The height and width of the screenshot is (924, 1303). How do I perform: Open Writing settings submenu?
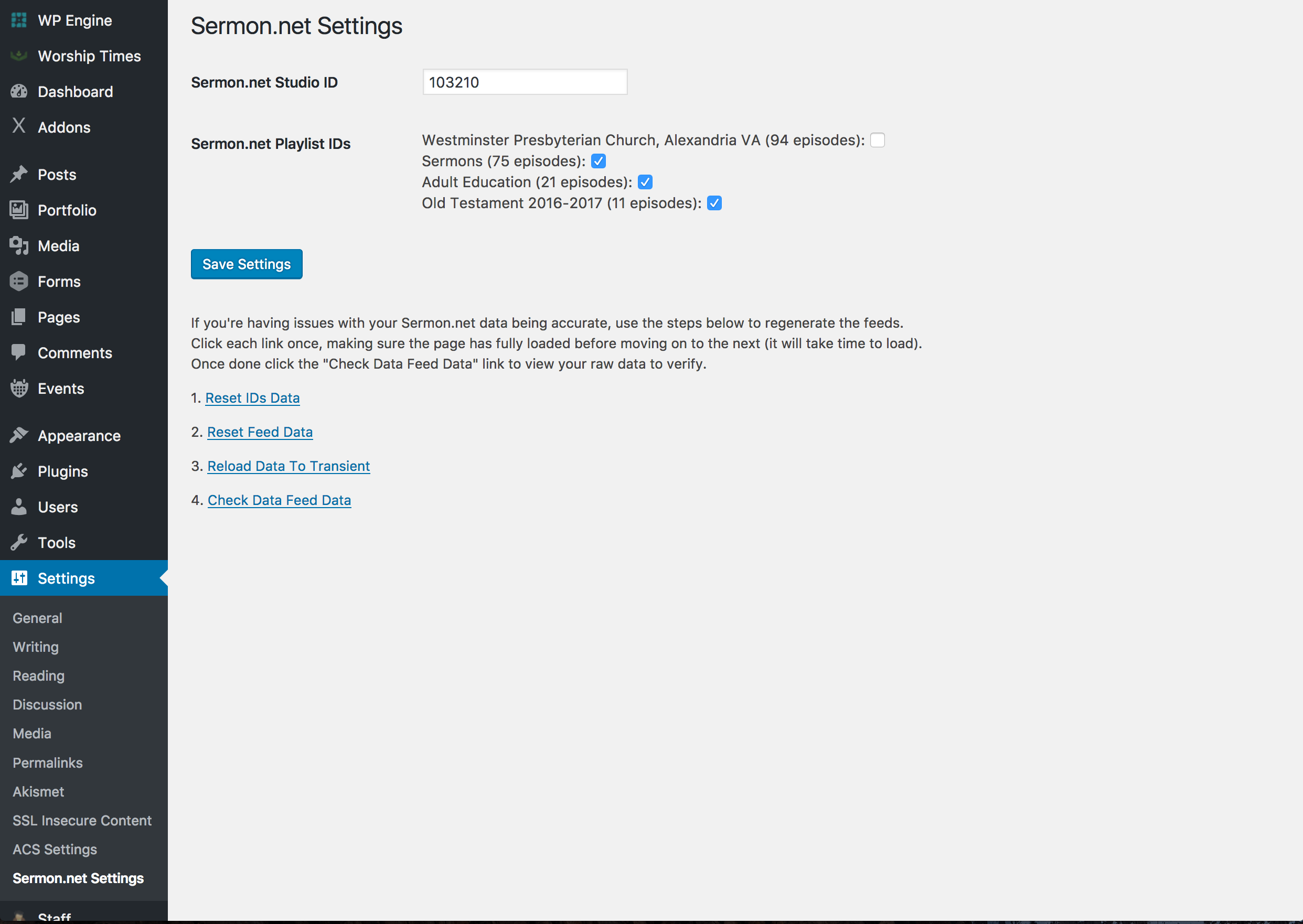pyautogui.click(x=36, y=647)
